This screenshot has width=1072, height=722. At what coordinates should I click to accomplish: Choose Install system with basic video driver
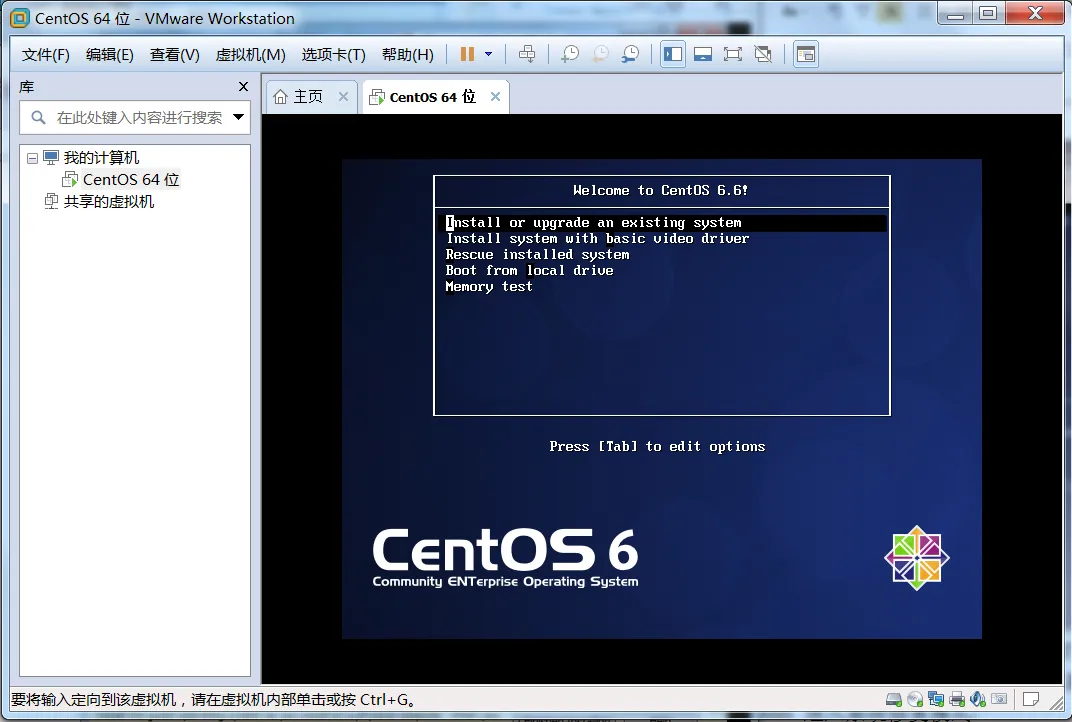[x=598, y=239]
